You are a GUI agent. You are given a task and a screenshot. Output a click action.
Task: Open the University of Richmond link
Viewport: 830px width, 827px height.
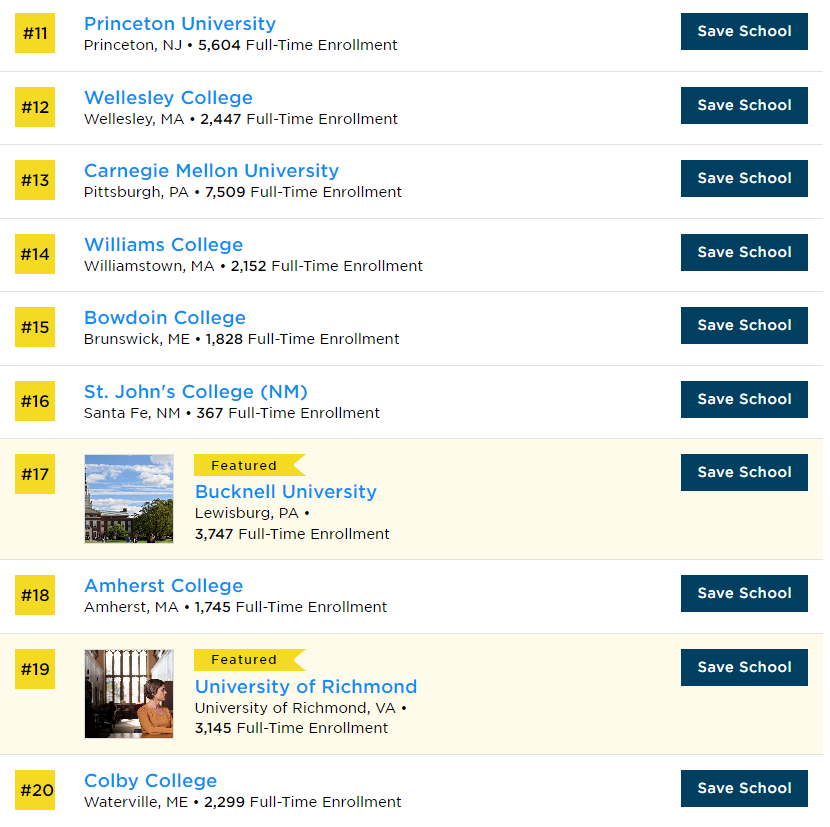tap(306, 687)
